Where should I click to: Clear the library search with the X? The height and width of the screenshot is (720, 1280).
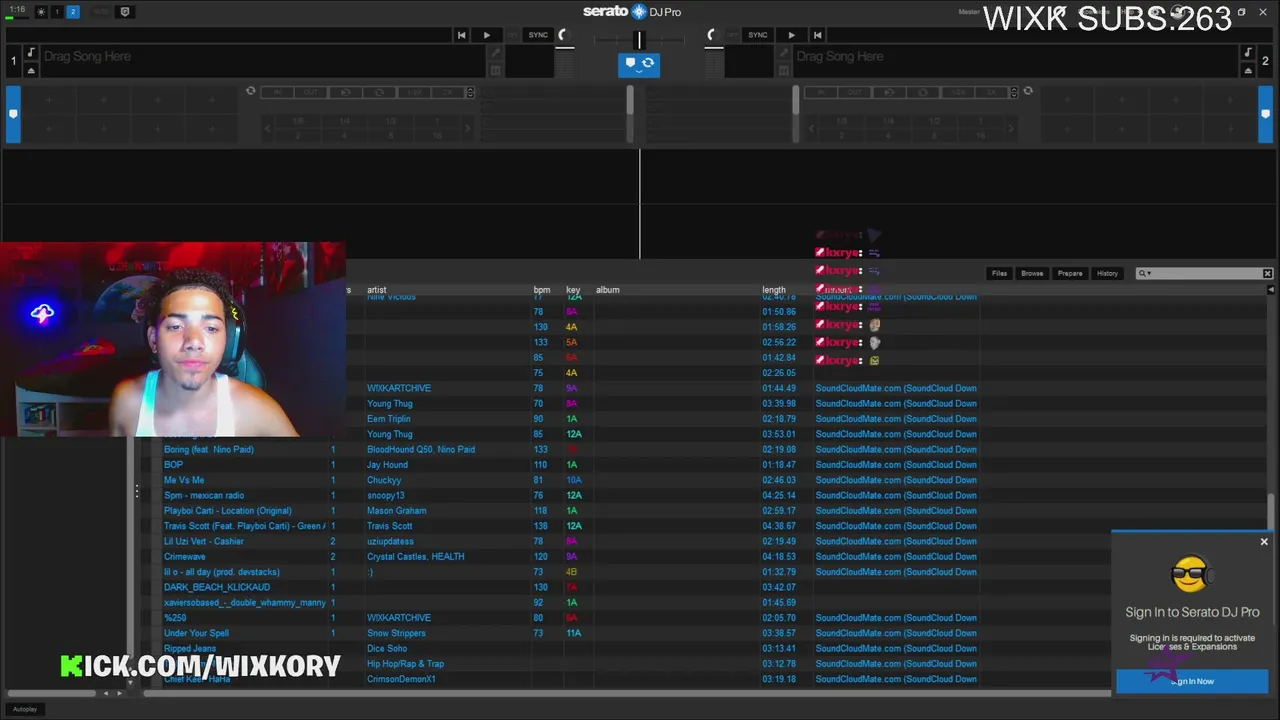pos(1267,273)
